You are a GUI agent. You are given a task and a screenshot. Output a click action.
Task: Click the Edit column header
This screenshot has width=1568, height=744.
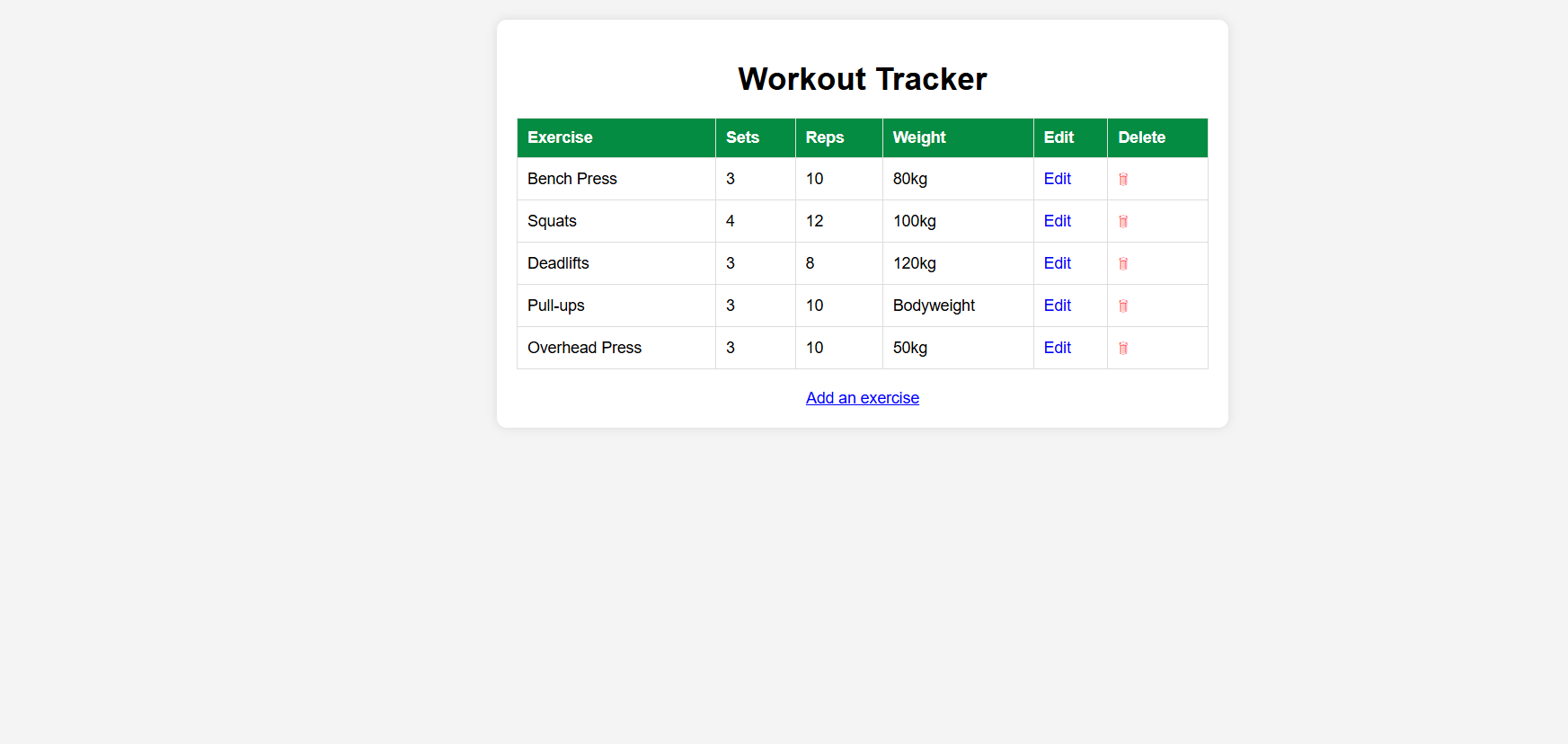point(1071,137)
